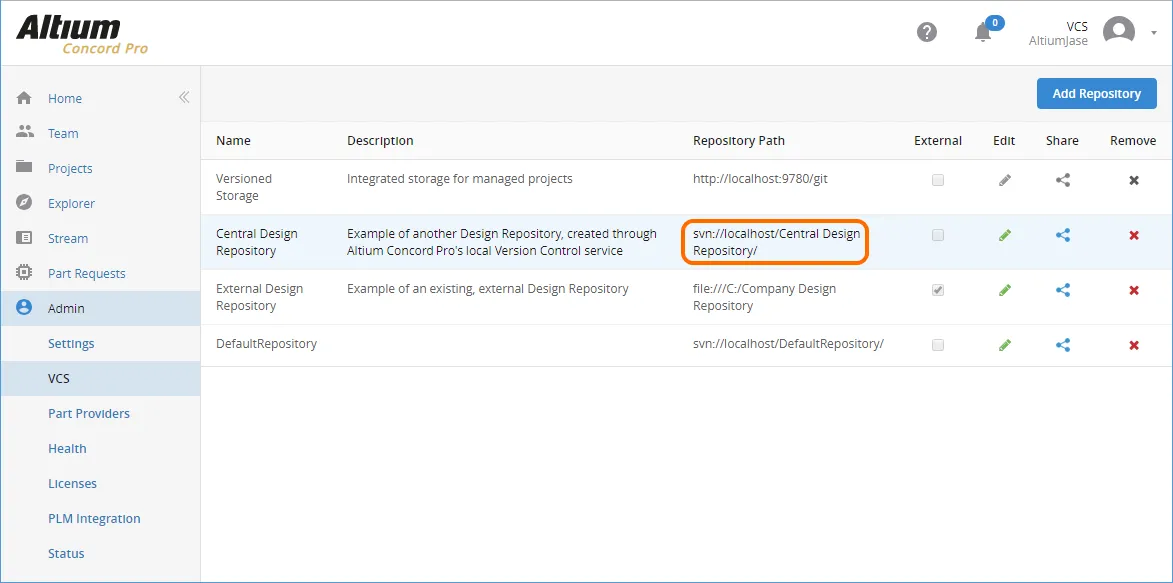Remove the Central Design Repository
The height and width of the screenshot is (583, 1173).
pyautogui.click(x=1133, y=235)
